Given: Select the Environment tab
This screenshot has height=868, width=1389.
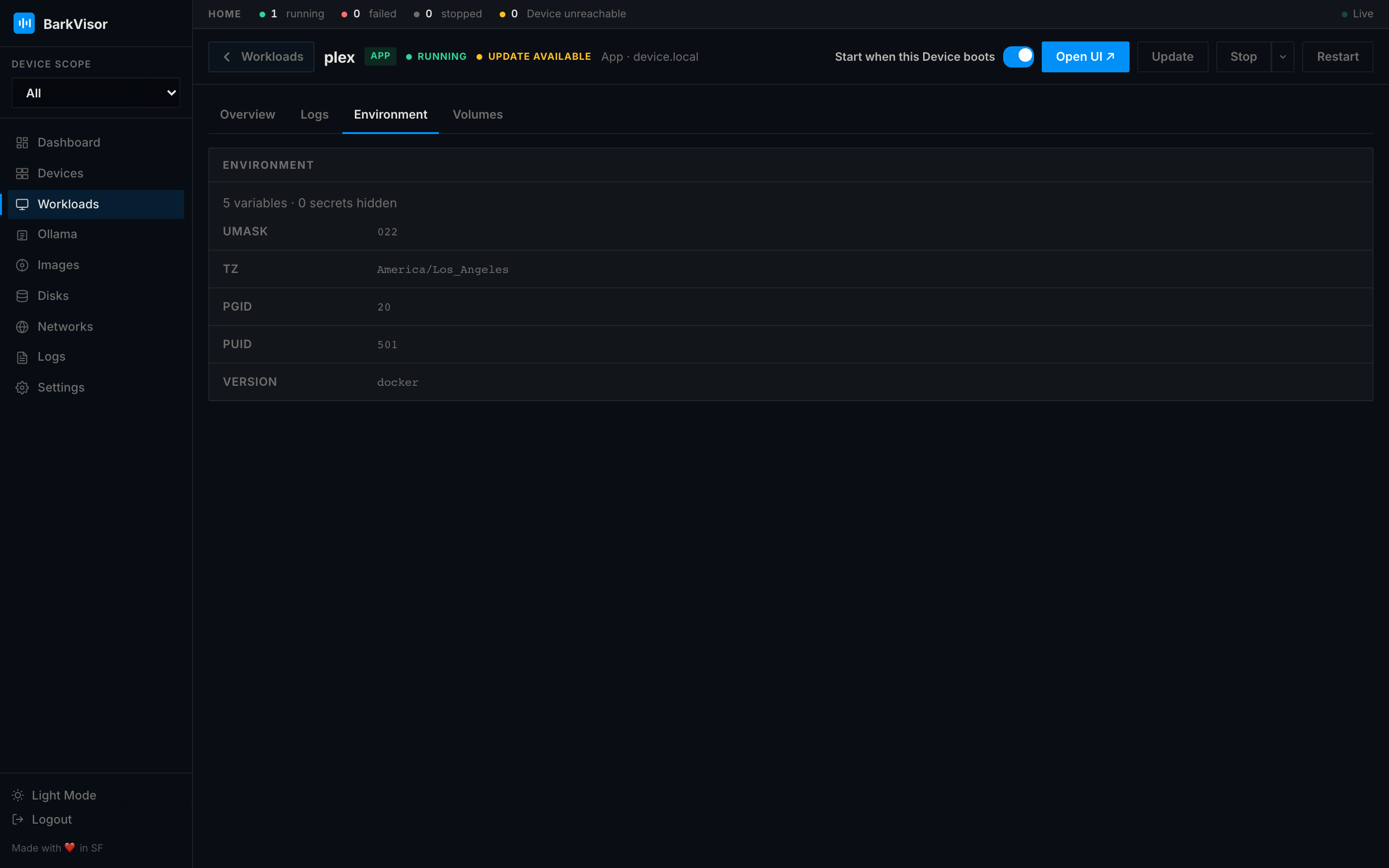Looking at the screenshot, I should click(390, 114).
